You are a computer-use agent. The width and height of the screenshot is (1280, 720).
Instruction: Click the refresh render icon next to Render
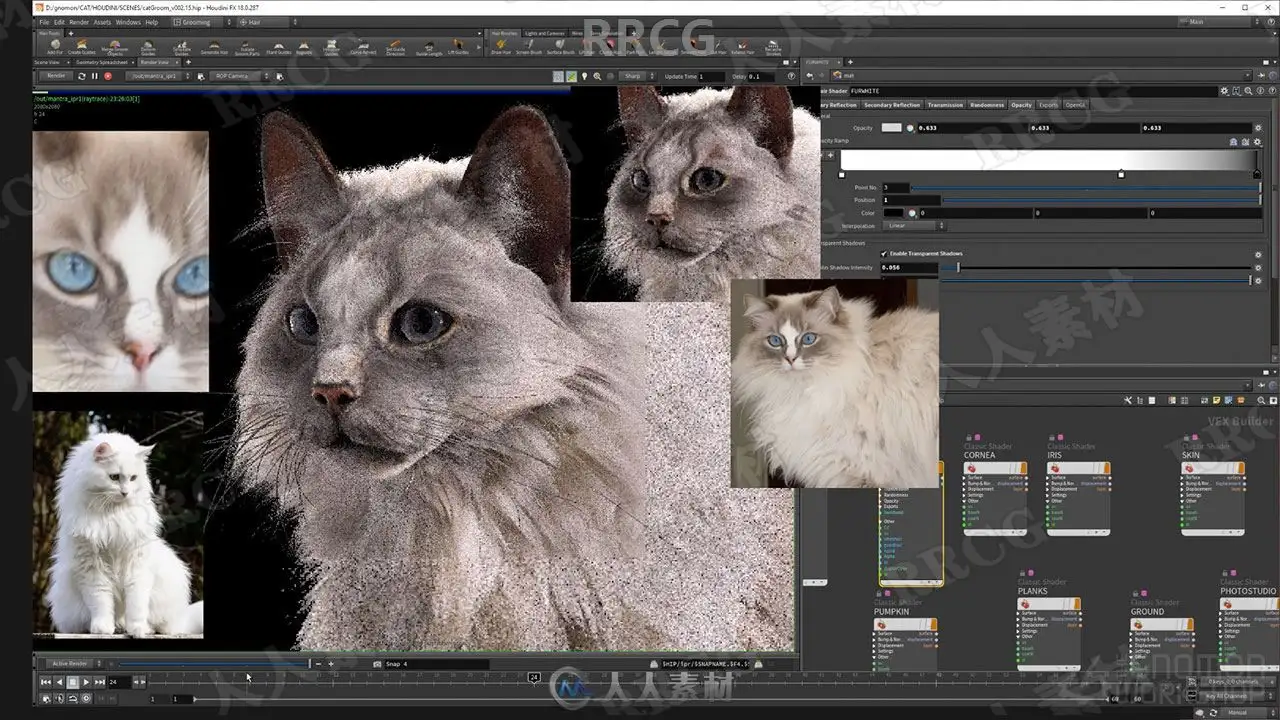[82, 76]
